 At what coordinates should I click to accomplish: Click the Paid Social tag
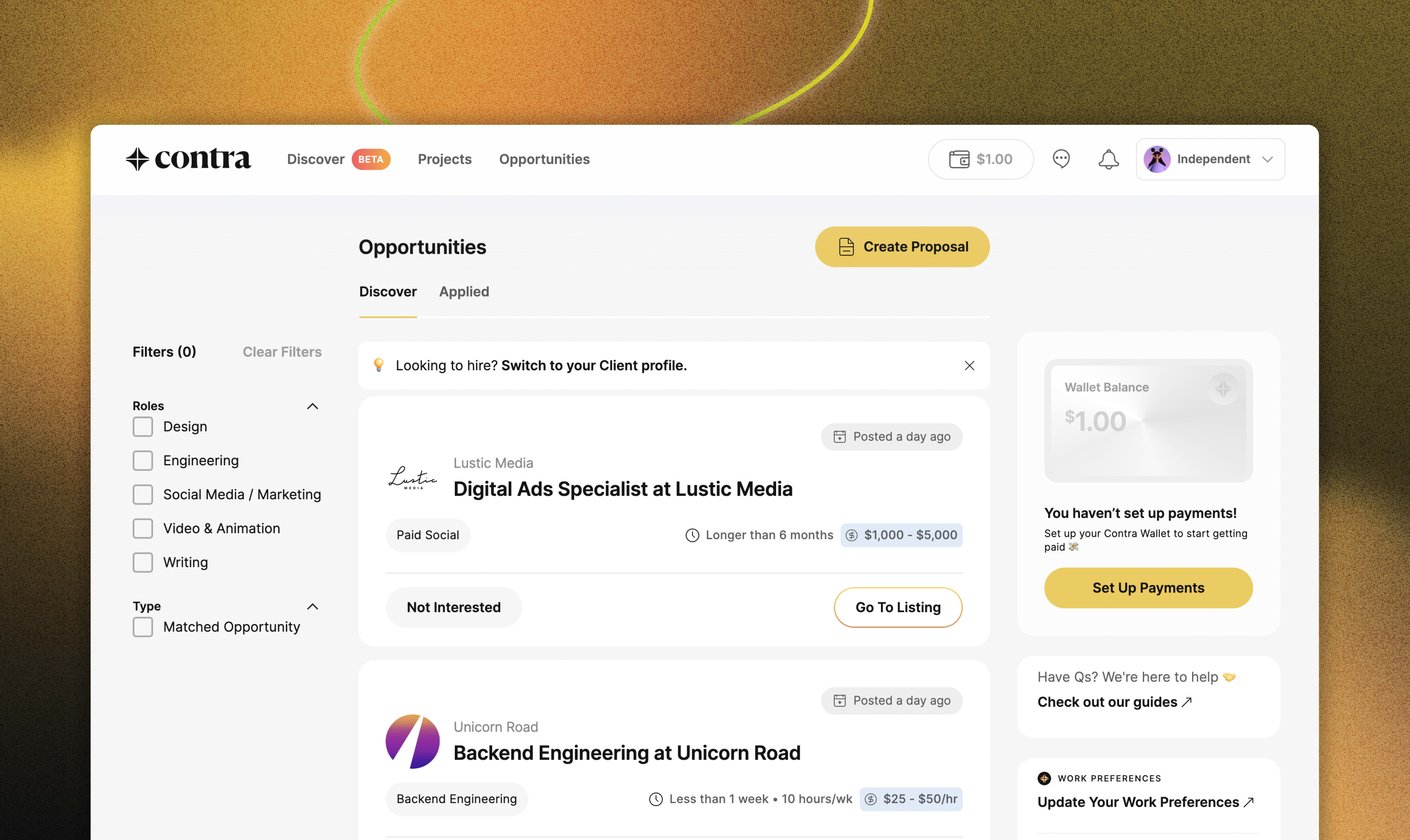pos(427,535)
